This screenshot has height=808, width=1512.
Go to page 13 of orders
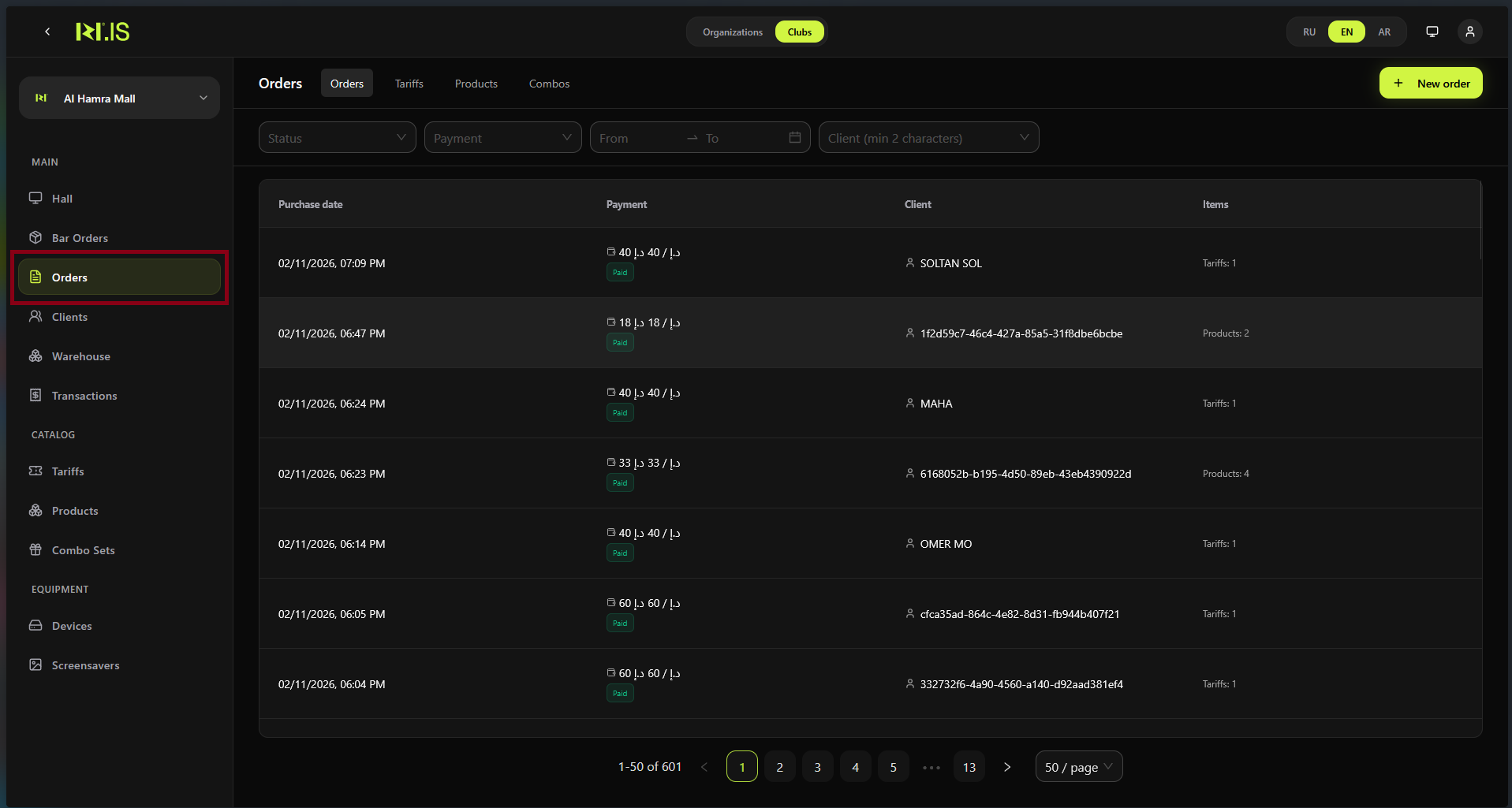[x=969, y=766]
